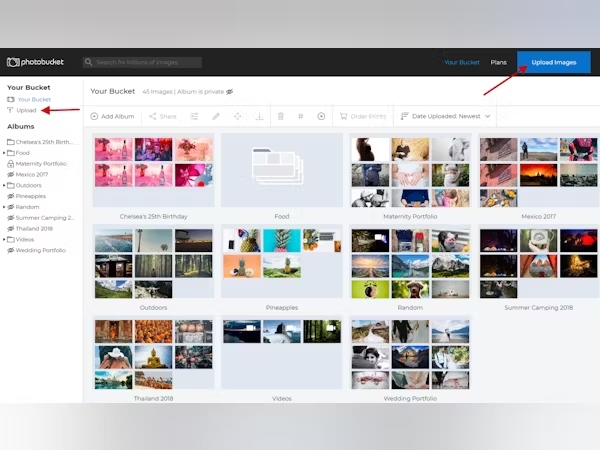
Task: Click the Photobucket logo
Action: (x=35, y=62)
